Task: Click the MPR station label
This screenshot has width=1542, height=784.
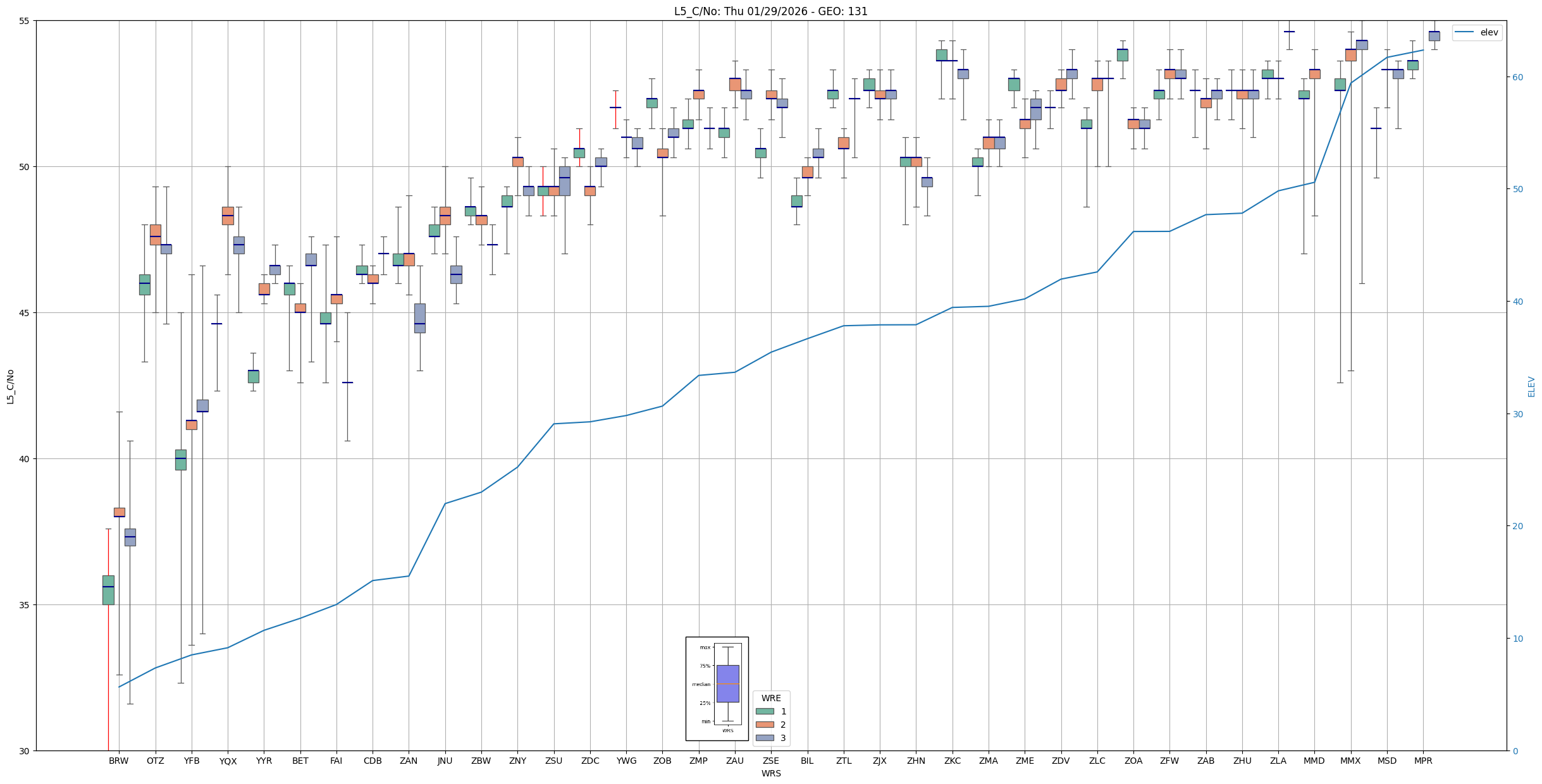Action: [x=1423, y=761]
